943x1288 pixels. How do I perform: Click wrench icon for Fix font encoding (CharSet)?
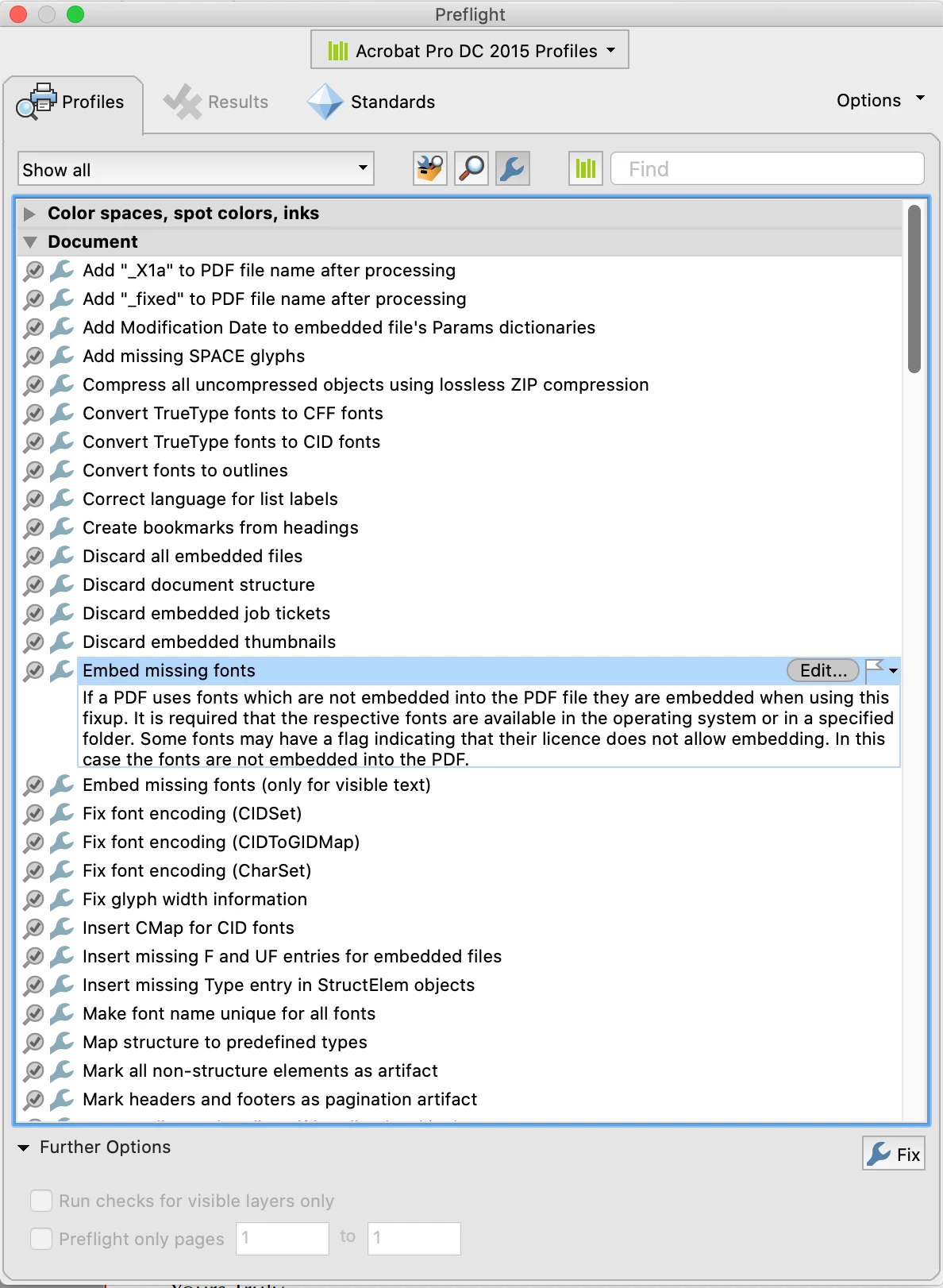[62, 870]
